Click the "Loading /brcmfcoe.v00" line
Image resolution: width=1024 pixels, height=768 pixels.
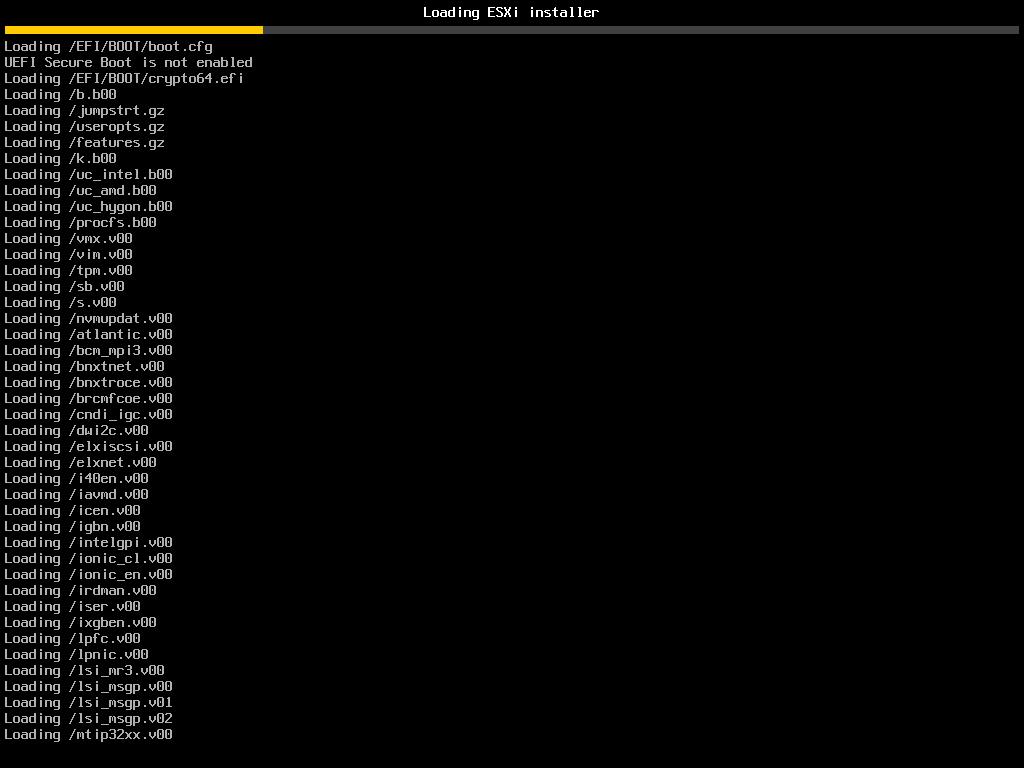pos(88,398)
